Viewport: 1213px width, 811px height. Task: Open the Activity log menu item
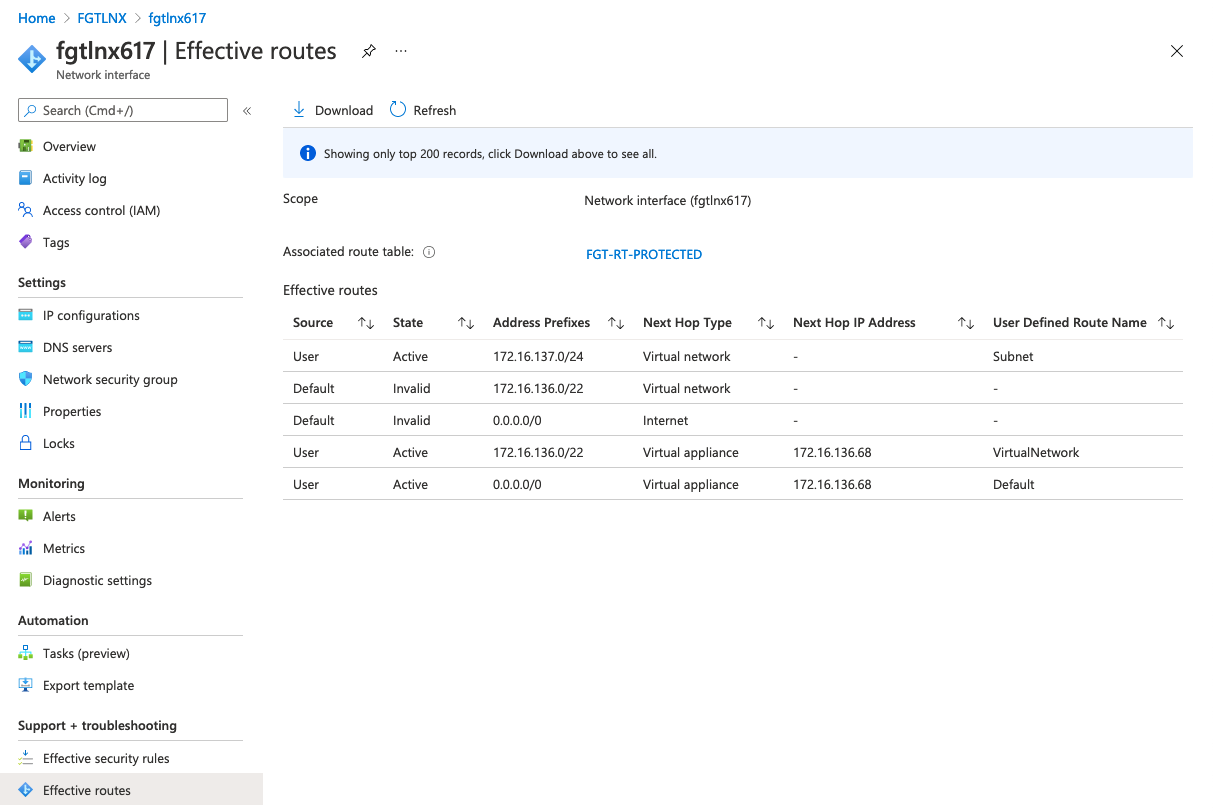coord(74,179)
